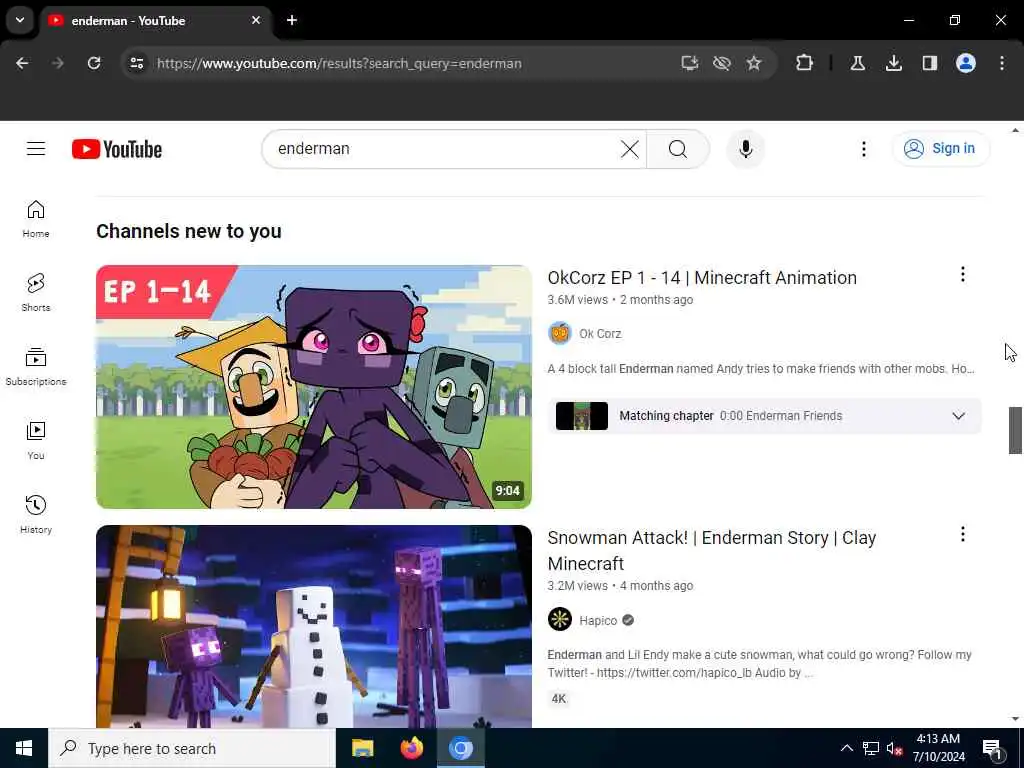Go to Home in the sidebar
Image resolution: width=1024 pixels, height=768 pixels.
point(36,219)
